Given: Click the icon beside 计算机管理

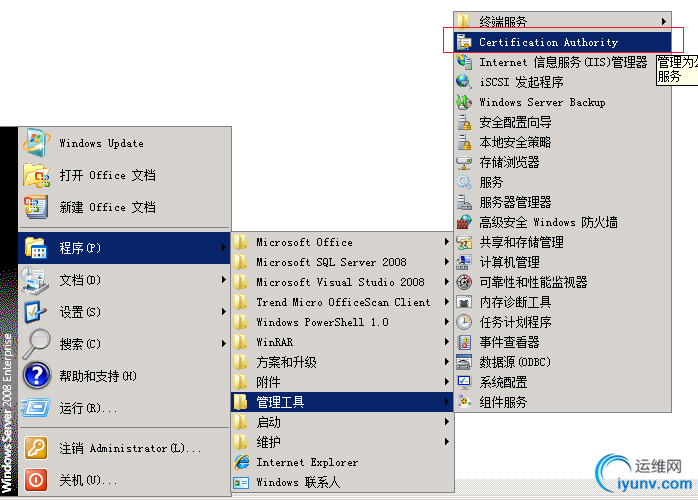Looking at the screenshot, I should click(x=464, y=262).
